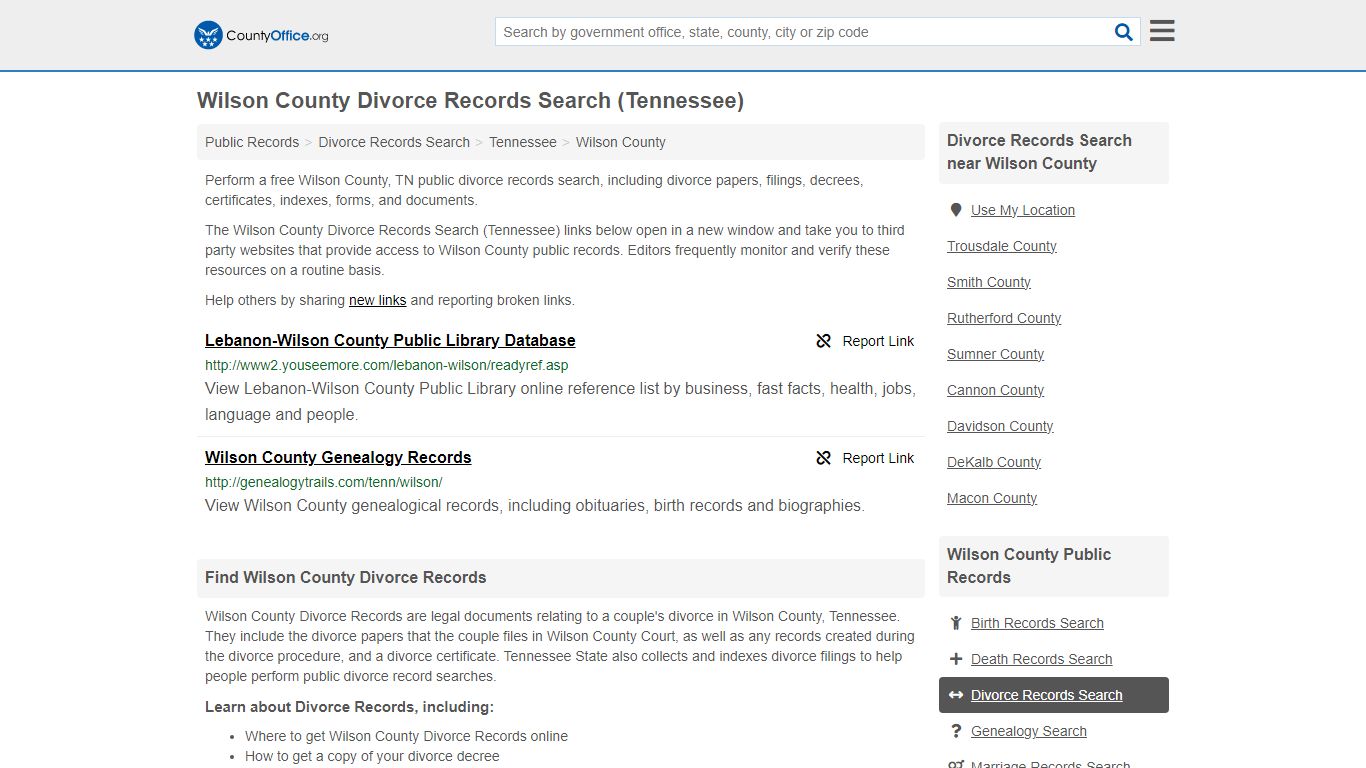Open Death Records Search
The width and height of the screenshot is (1366, 768).
[1041, 659]
